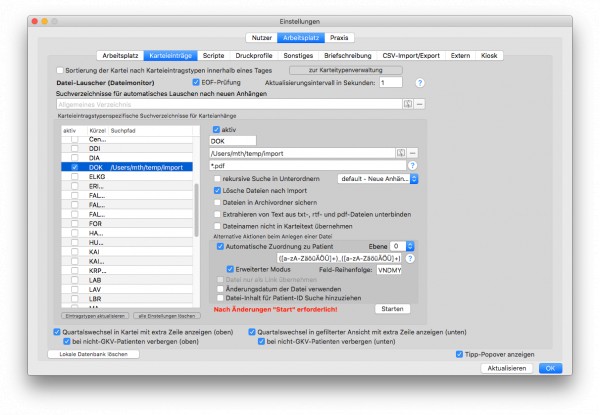Click the Feld-Reihenfolge VNDMY input field
This screenshot has width=600, height=415.
click(x=389, y=270)
